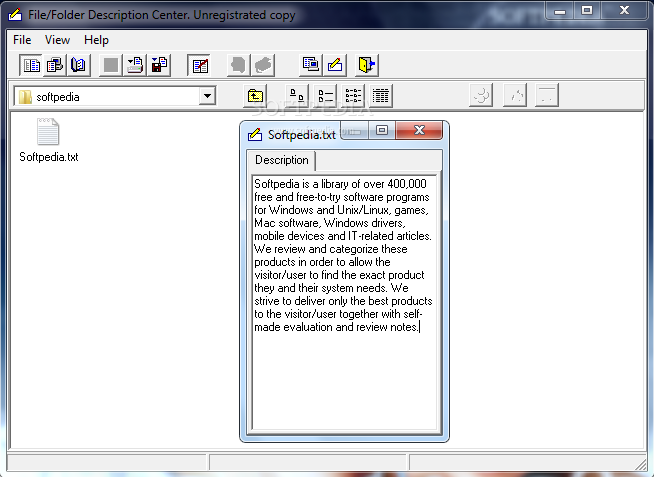Switch to large icons view

(297, 96)
